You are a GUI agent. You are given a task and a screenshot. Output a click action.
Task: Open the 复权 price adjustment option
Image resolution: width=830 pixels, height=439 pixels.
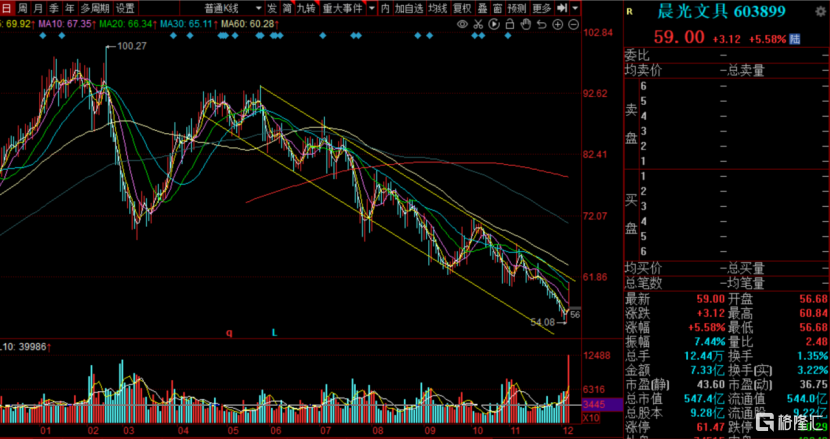462,8
